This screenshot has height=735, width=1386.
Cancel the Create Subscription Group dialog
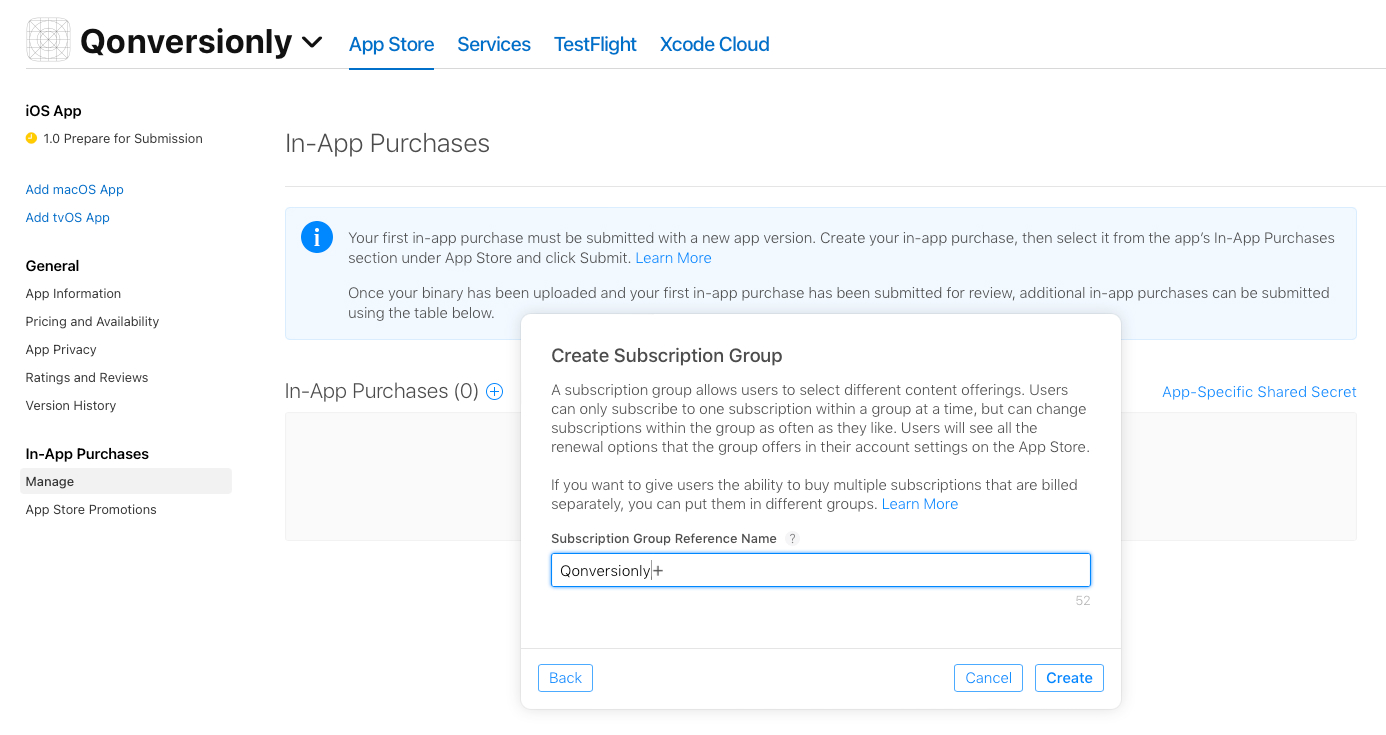988,678
